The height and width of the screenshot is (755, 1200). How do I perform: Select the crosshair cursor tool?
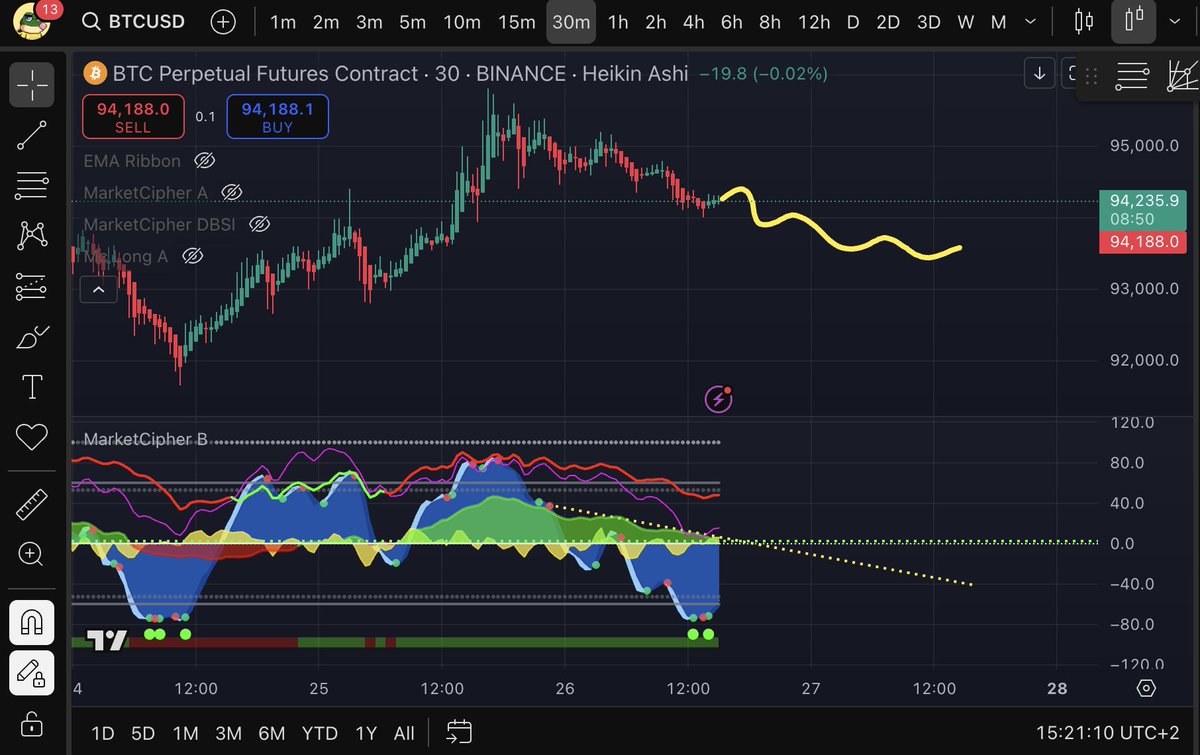(x=32, y=85)
